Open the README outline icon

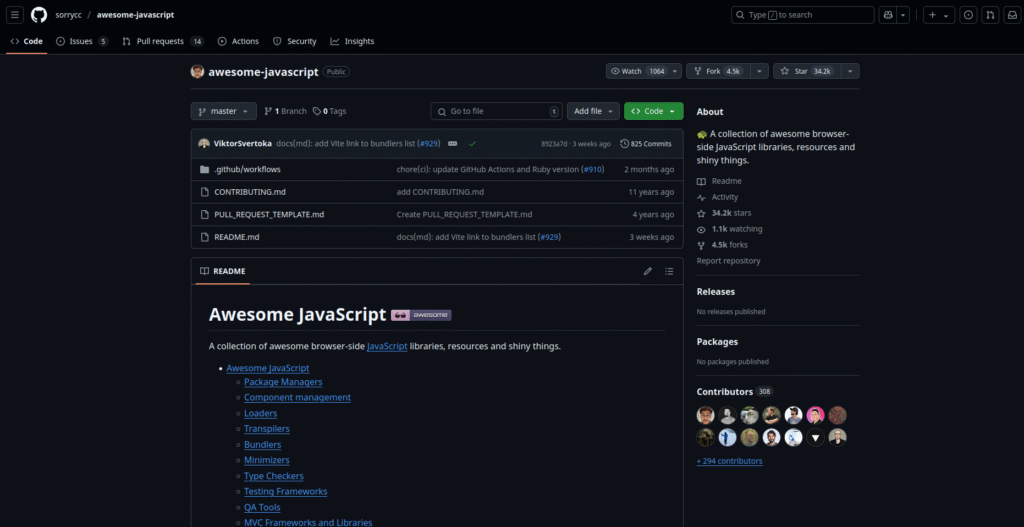coord(669,271)
